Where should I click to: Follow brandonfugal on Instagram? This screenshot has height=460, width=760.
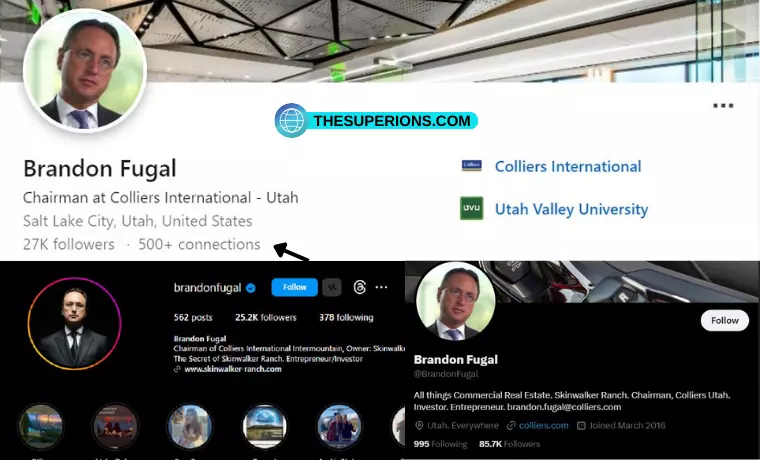(295, 287)
